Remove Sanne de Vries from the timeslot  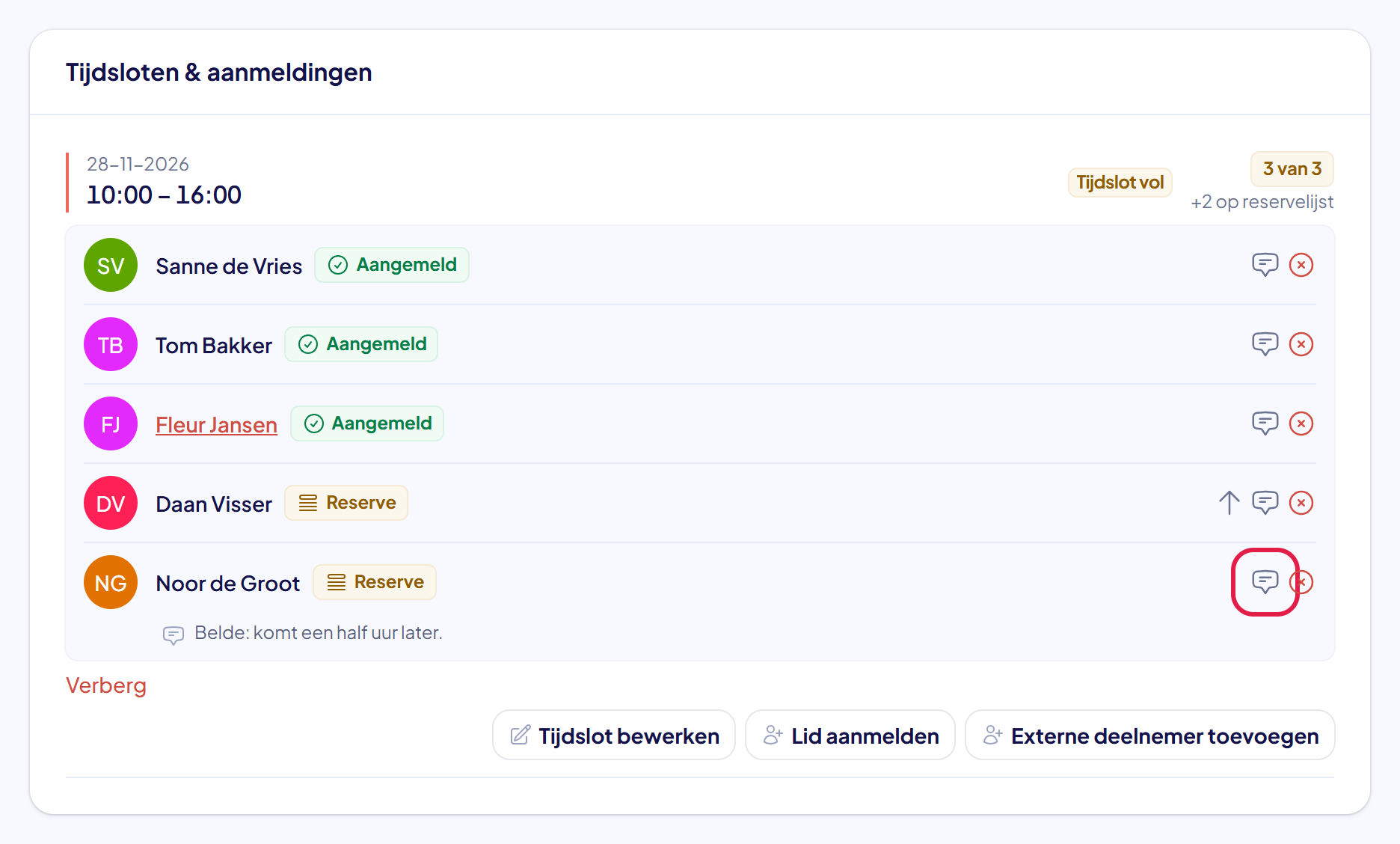(1301, 265)
